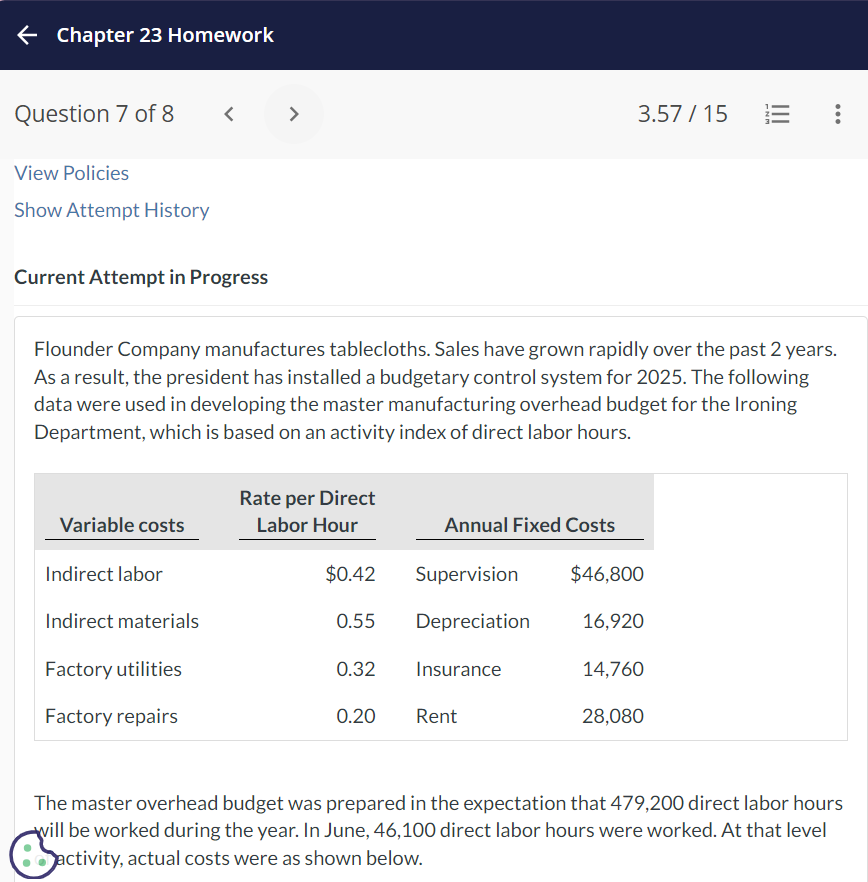Select the Supervision cost $46,800

(613, 574)
